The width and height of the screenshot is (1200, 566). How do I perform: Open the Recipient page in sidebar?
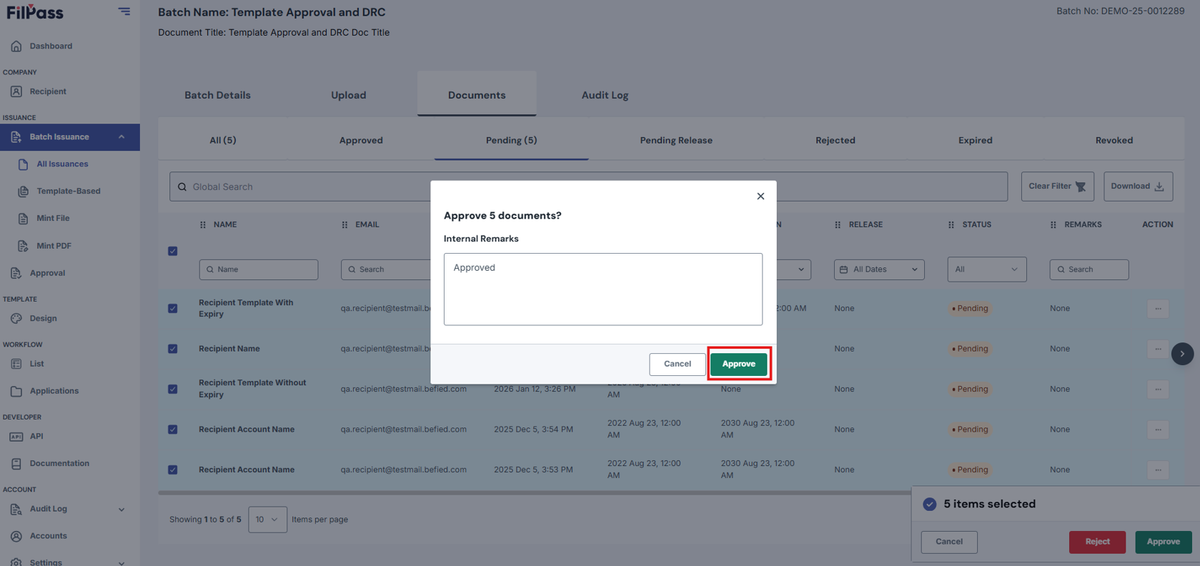point(47,91)
